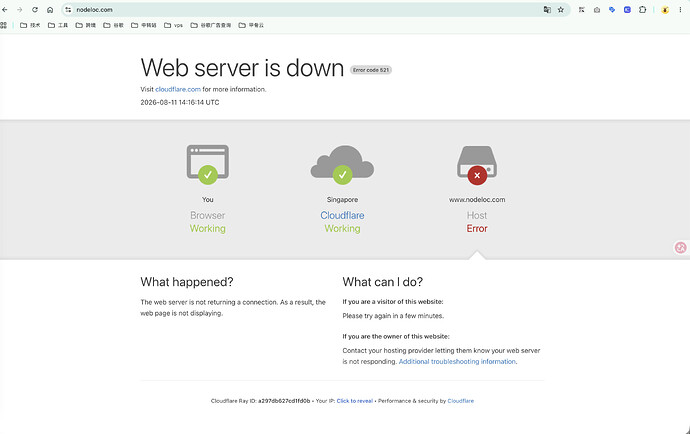Screen dimensions: 690x434
Task: Open the 谷歌广告查询 bookmark folder
Action: (x=210, y=25)
